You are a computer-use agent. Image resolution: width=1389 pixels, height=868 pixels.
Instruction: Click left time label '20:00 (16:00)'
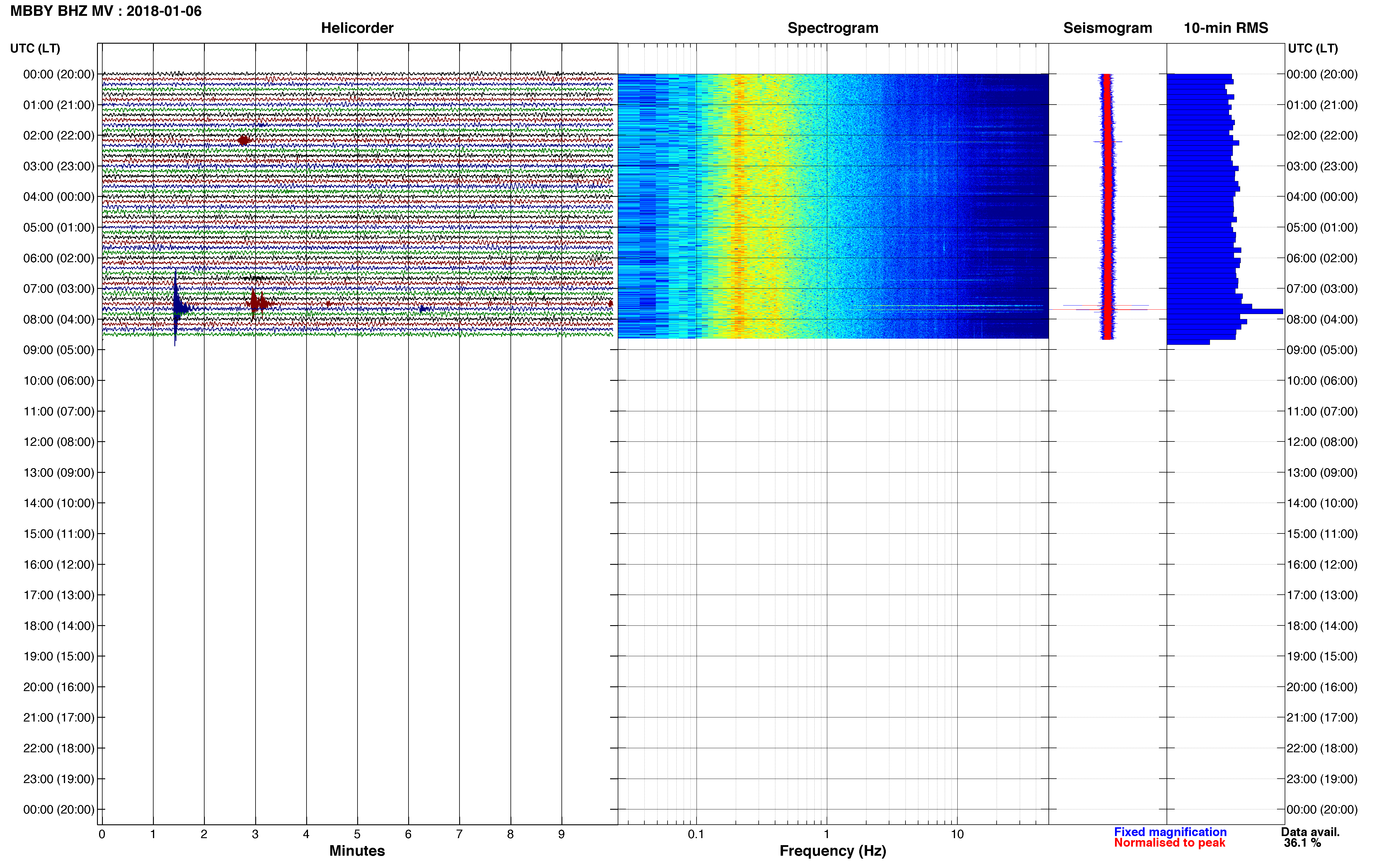point(59,687)
